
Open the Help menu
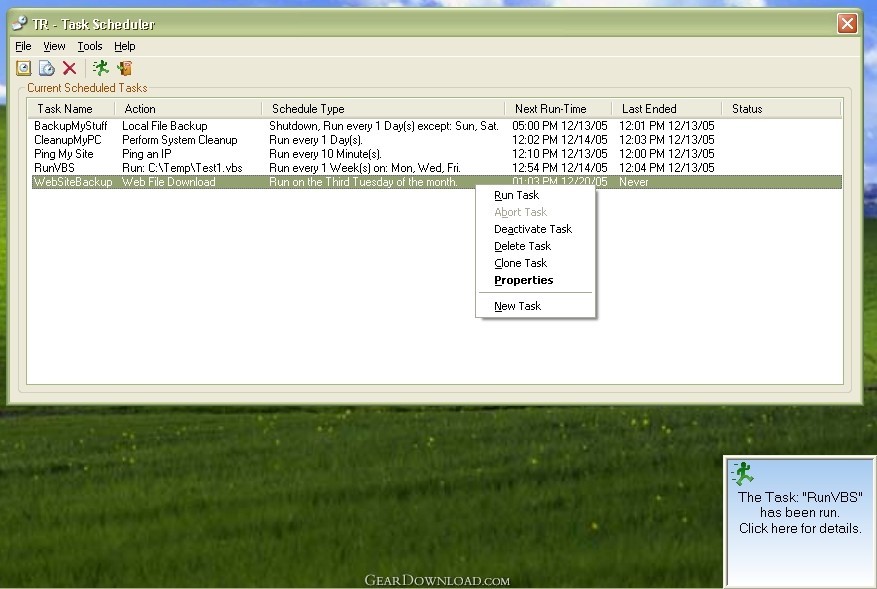pyautogui.click(x=125, y=46)
